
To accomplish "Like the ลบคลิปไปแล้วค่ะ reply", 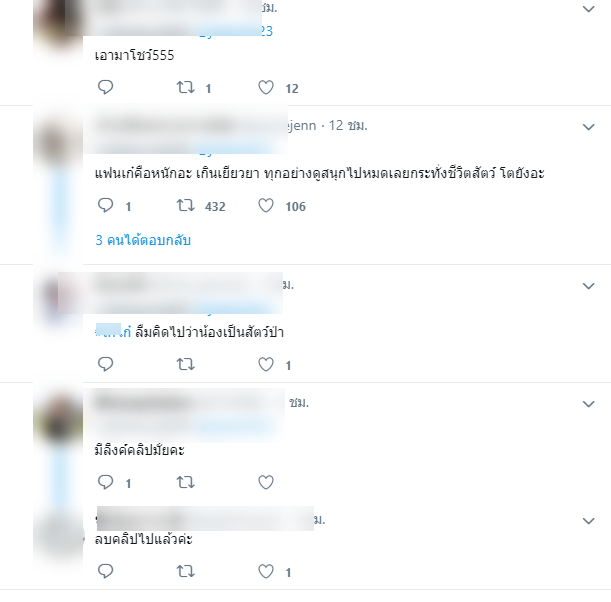I will [x=266, y=572].
